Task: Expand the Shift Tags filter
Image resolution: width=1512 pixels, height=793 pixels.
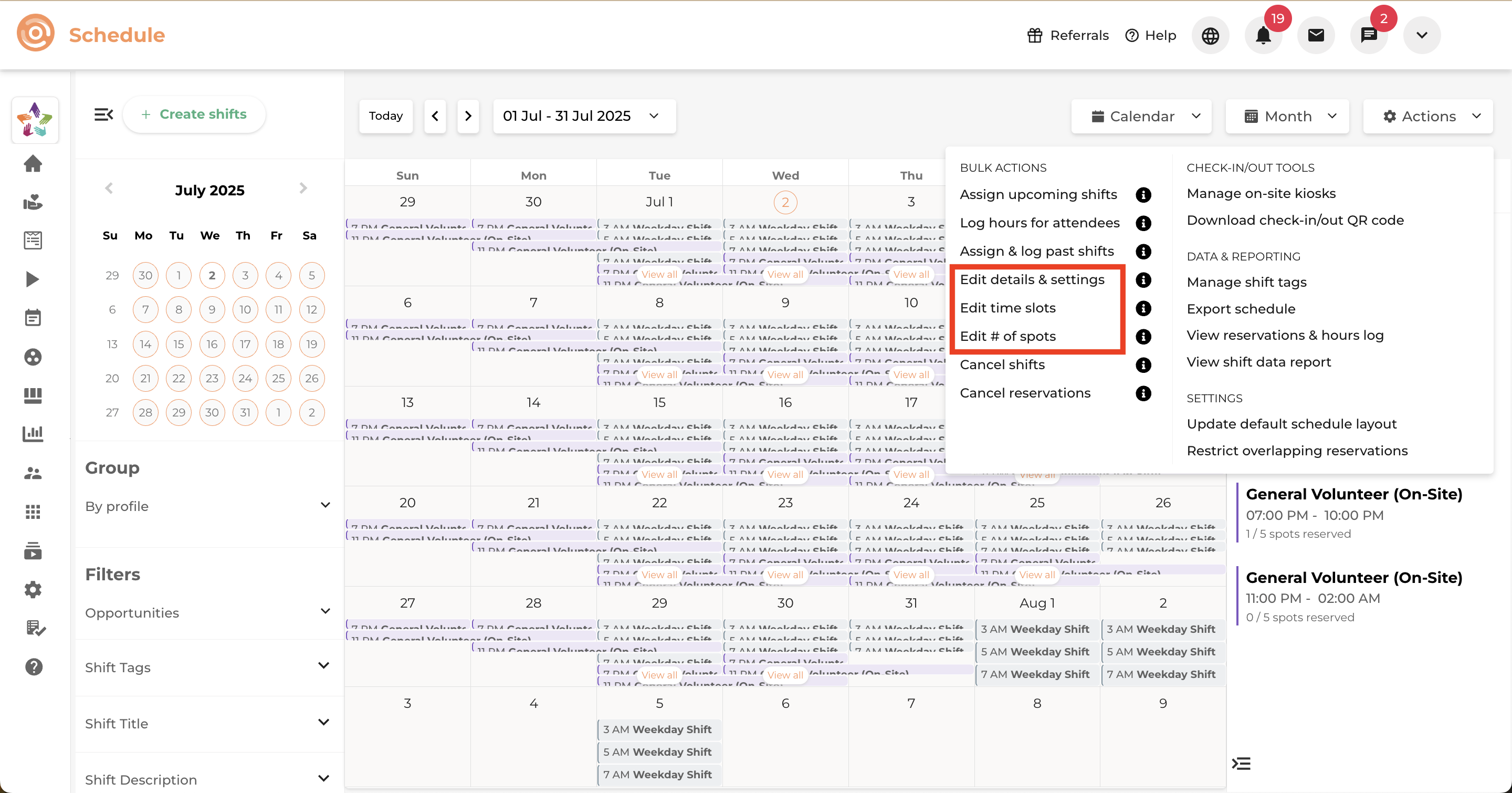Action: point(208,667)
